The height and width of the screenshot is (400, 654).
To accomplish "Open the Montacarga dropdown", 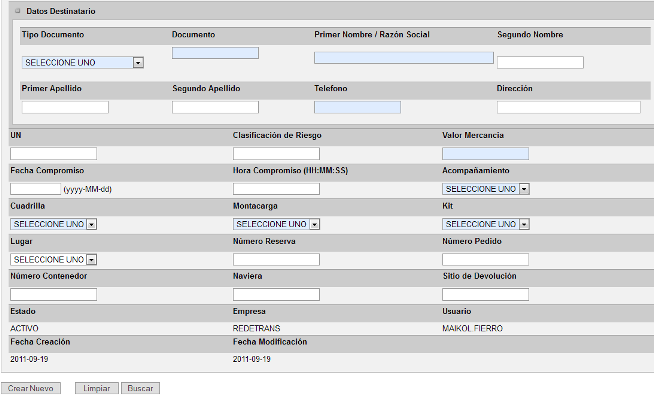I will pyautogui.click(x=276, y=224).
